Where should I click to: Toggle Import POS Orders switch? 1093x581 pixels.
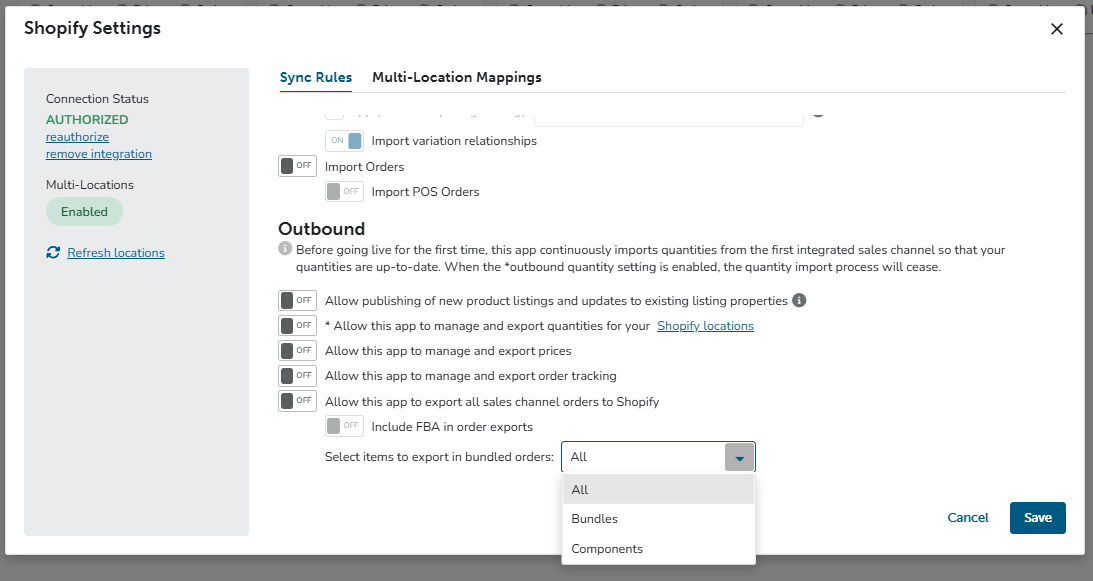tap(344, 191)
